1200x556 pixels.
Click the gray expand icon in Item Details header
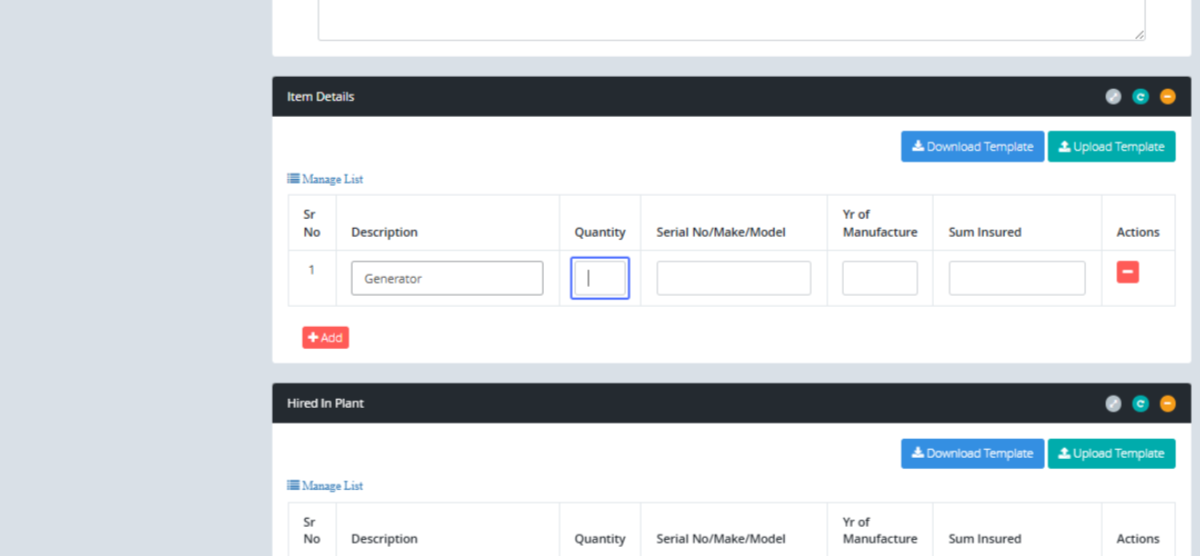[1113, 97]
